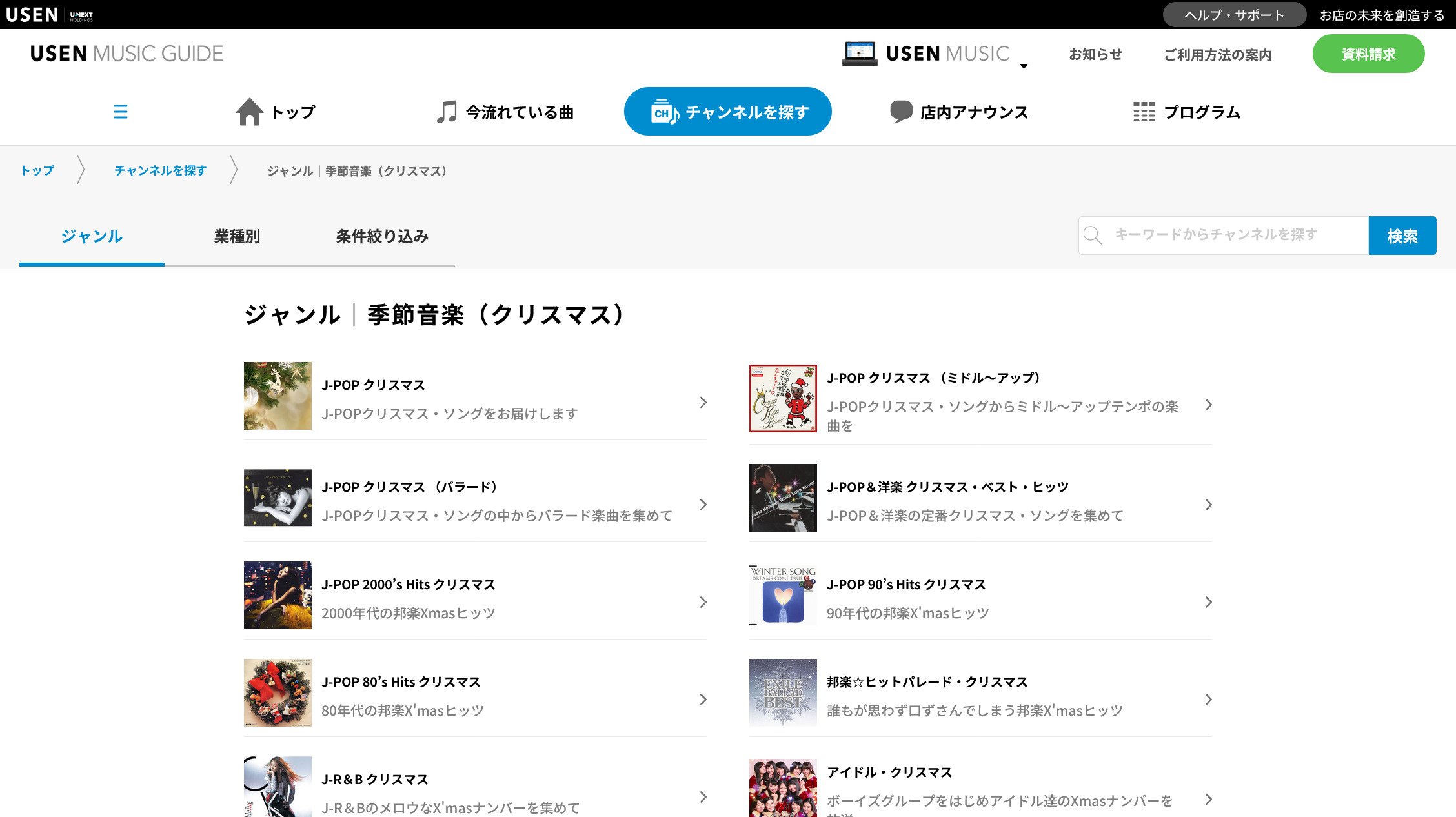Click the magnifier icon in search box

coord(1093,236)
